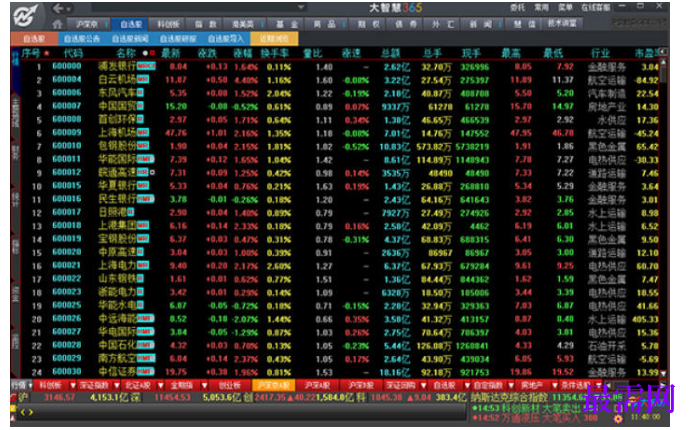
Task: Click the small circle marker beside 皖通高速
Action: (152, 173)
